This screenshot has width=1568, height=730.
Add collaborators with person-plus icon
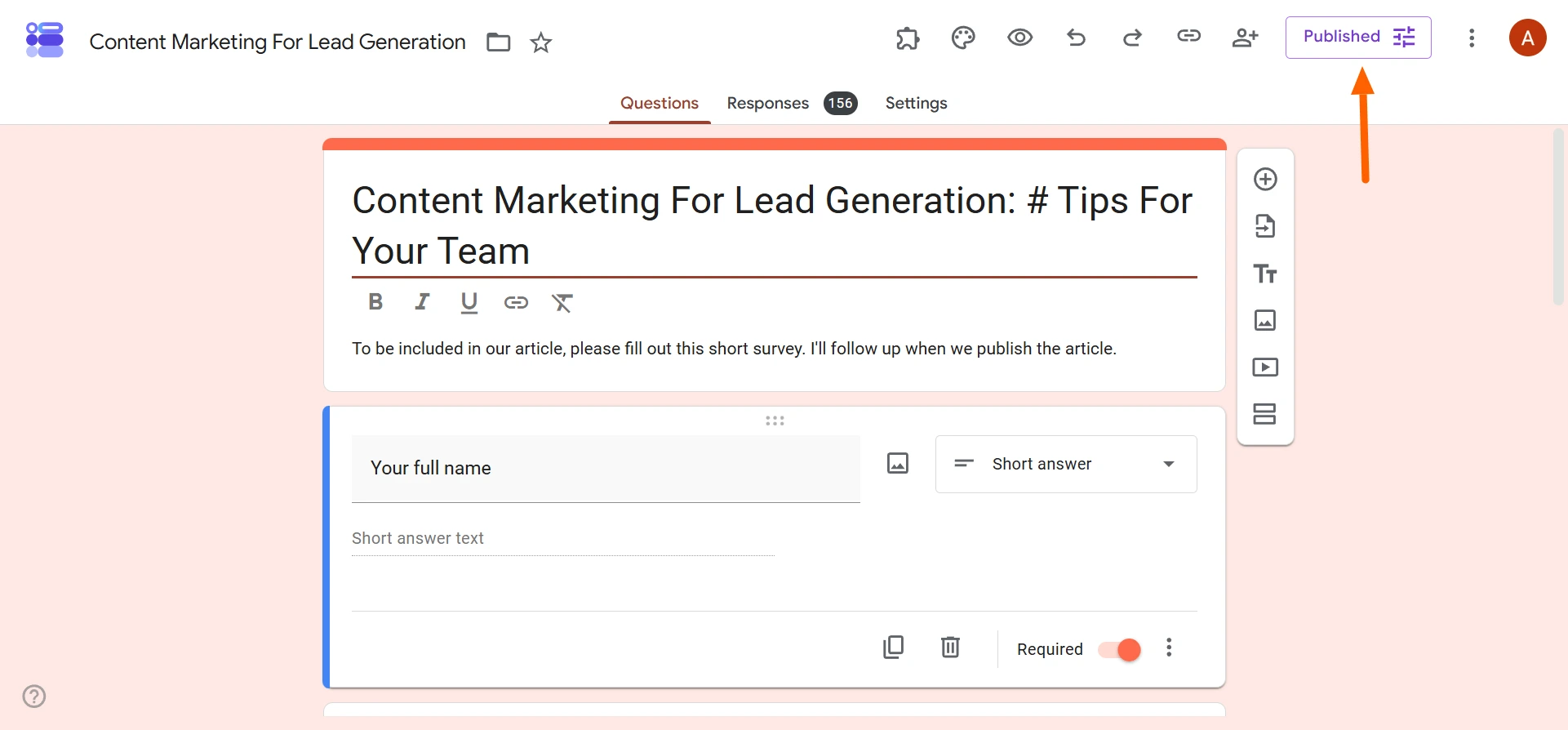pyautogui.click(x=1245, y=38)
